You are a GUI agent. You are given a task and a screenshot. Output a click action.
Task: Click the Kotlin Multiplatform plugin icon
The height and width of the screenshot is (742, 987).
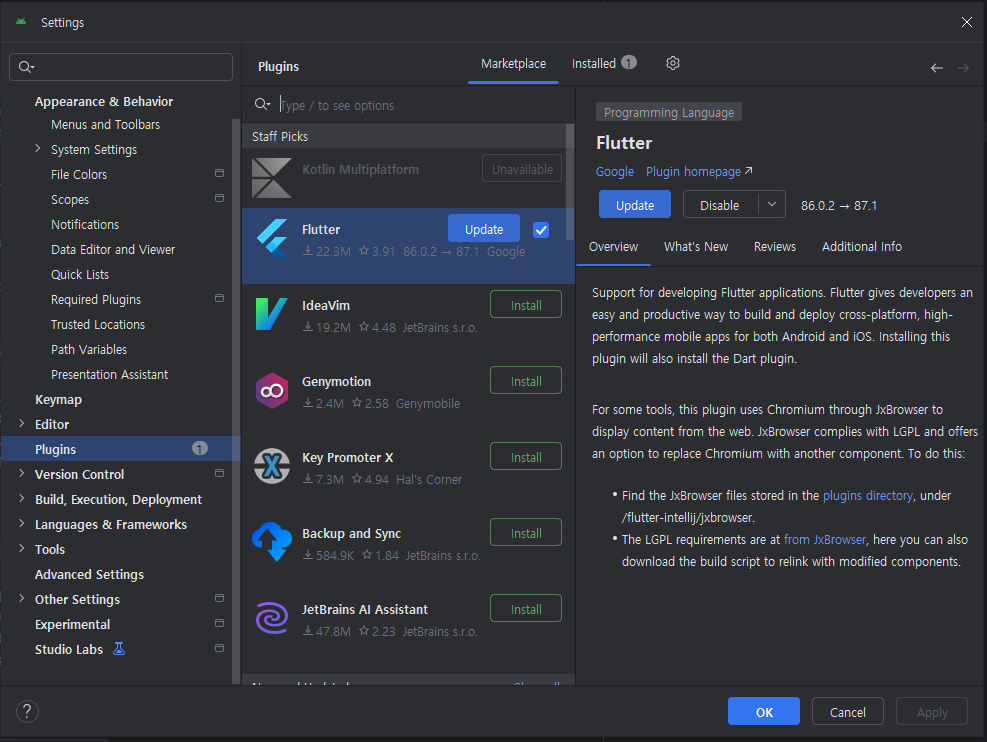point(272,178)
